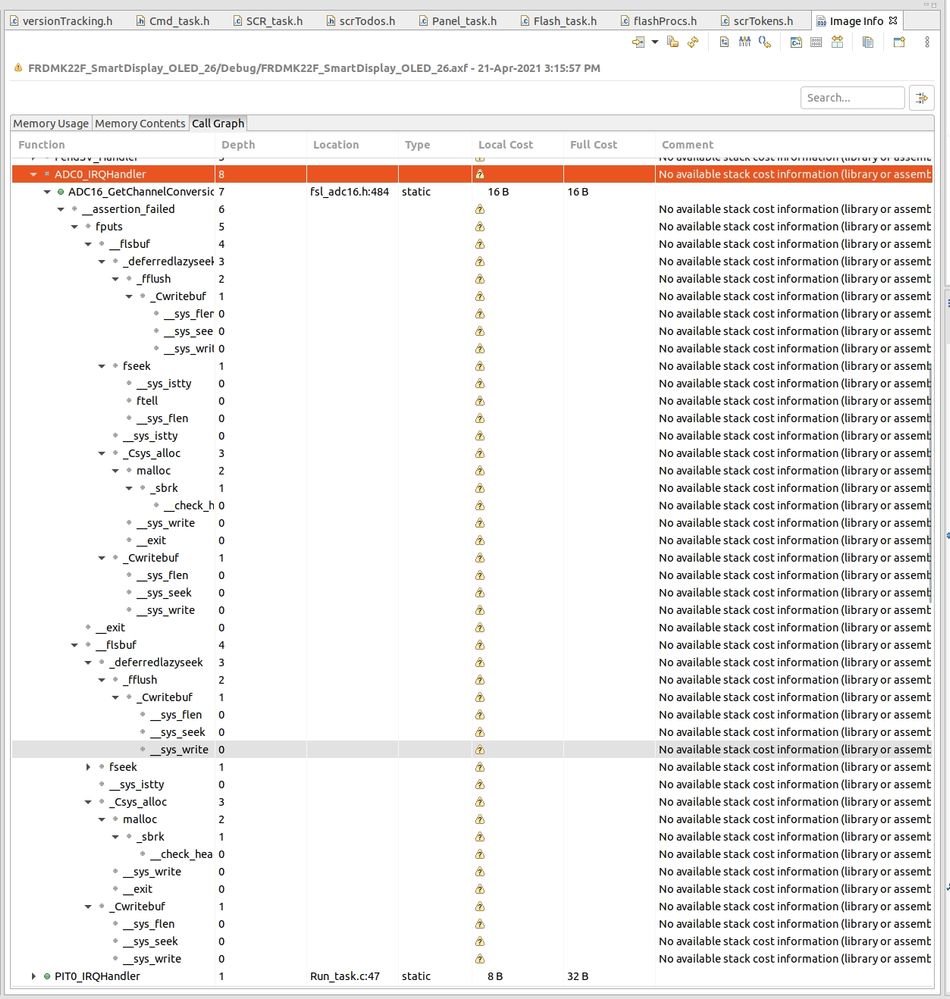Switch to the Memory Usage tab
This screenshot has width=950, height=999.
point(50,123)
